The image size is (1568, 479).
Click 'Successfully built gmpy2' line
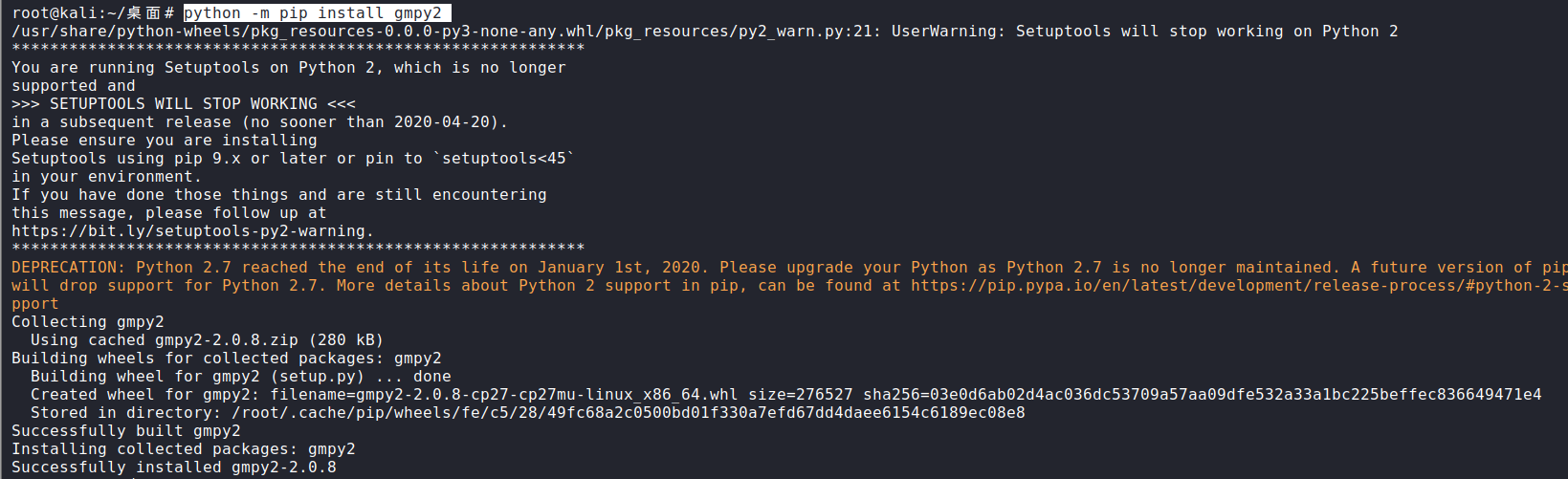126,431
